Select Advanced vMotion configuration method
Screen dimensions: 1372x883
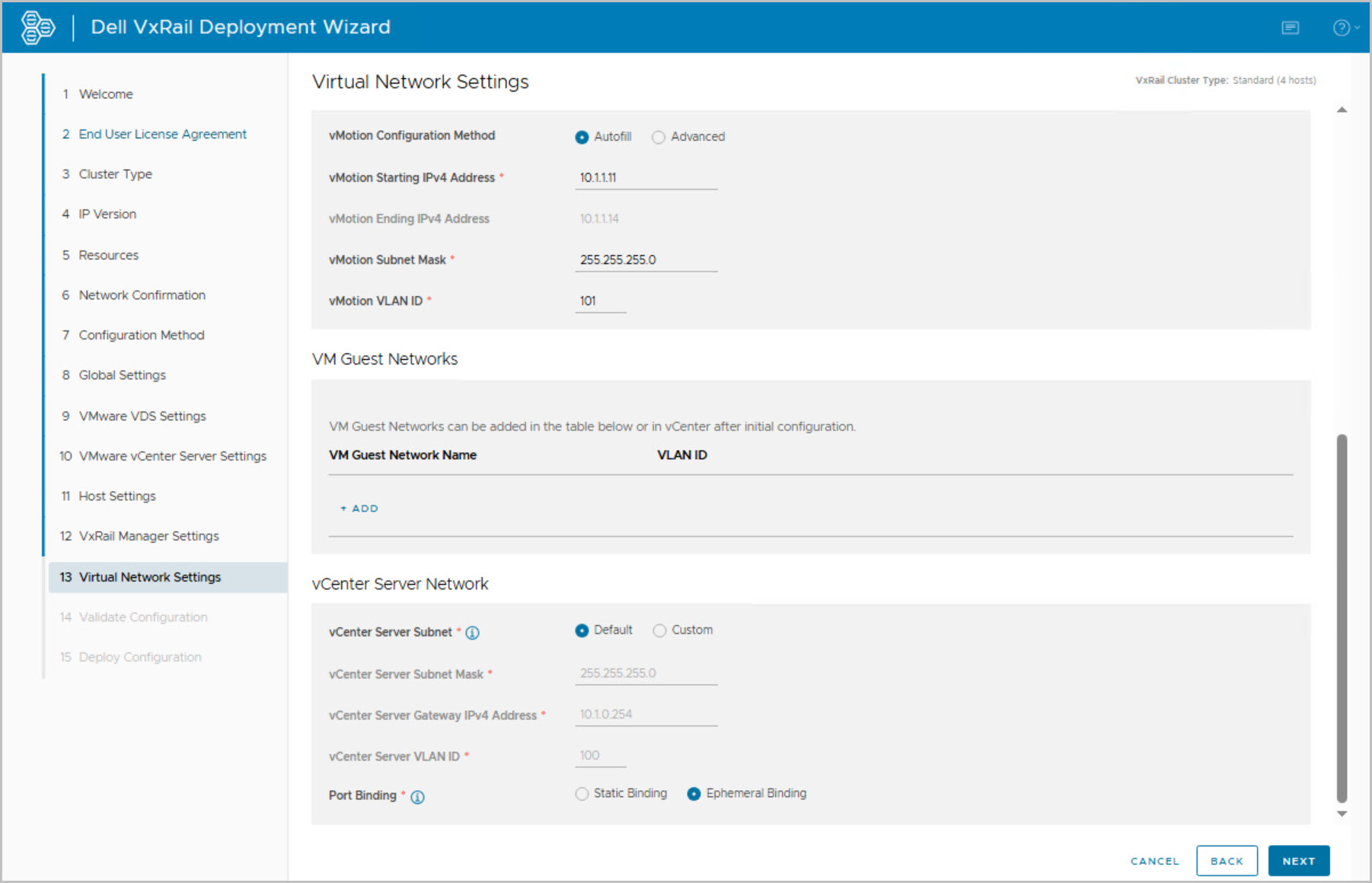[x=659, y=137]
